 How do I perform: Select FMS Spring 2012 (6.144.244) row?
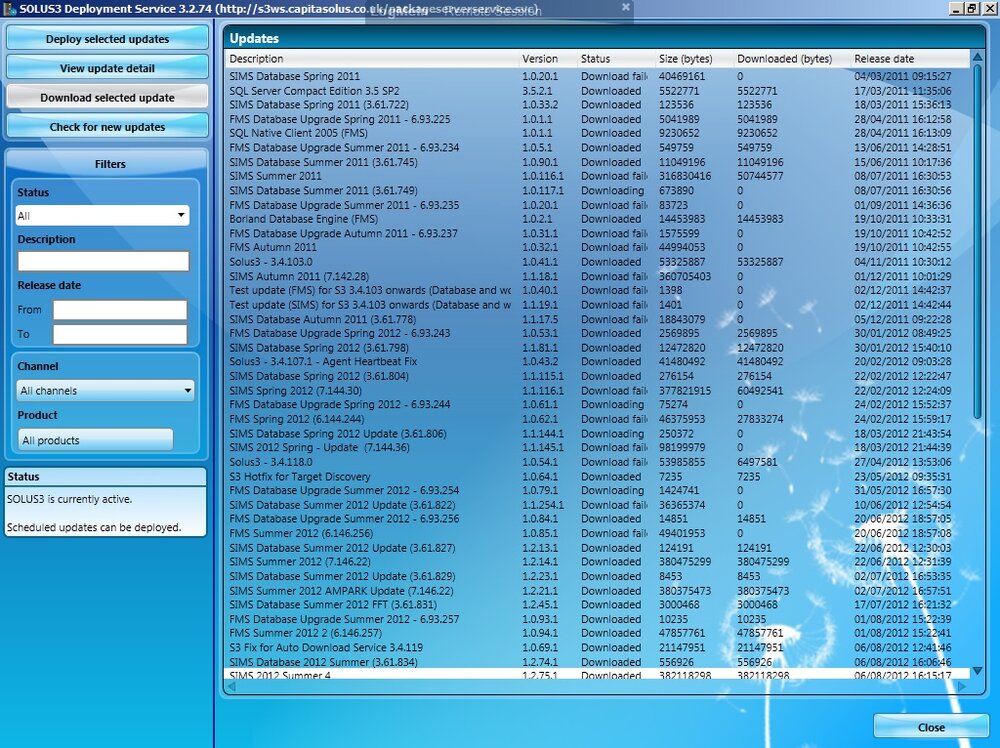[597, 419]
